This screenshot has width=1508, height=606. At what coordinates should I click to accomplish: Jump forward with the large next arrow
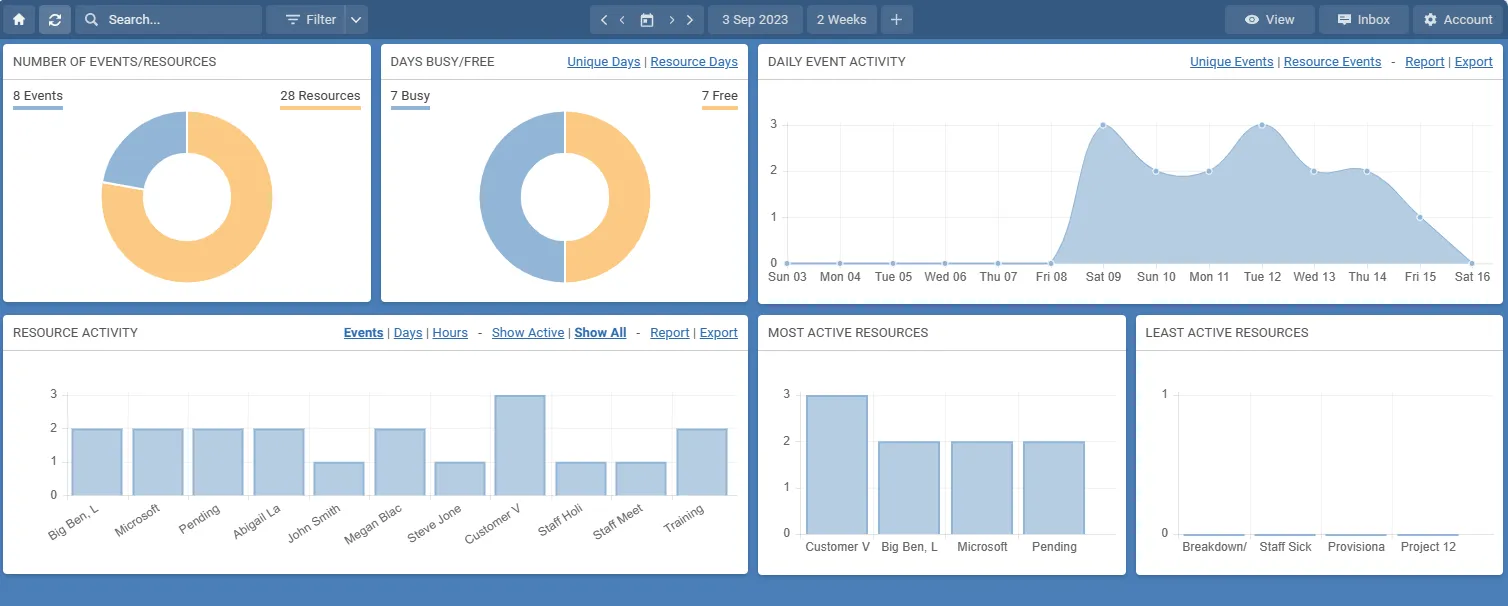pyautogui.click(x=690, y=20)
